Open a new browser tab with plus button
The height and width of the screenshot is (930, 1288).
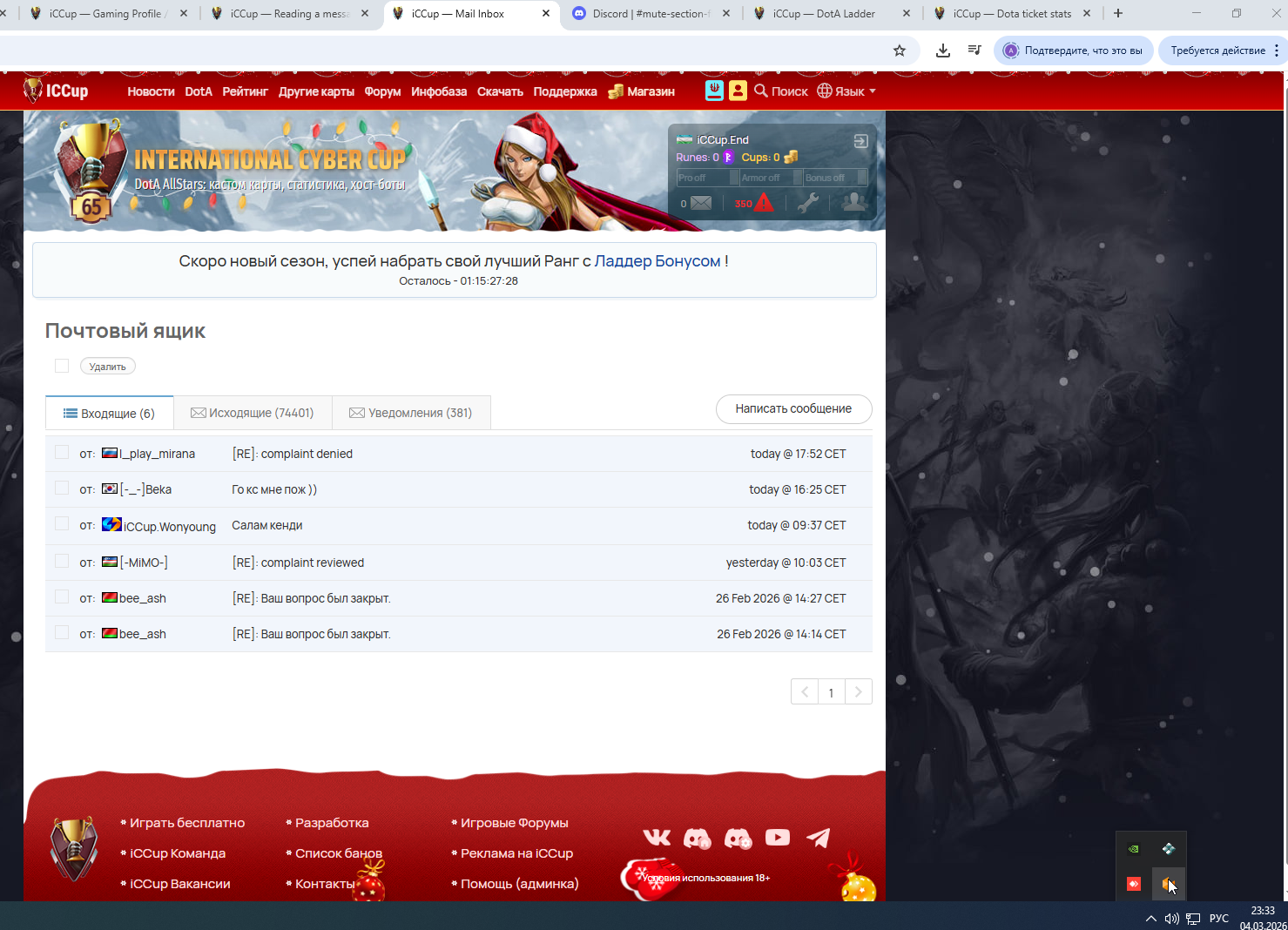coord(1118,13)
